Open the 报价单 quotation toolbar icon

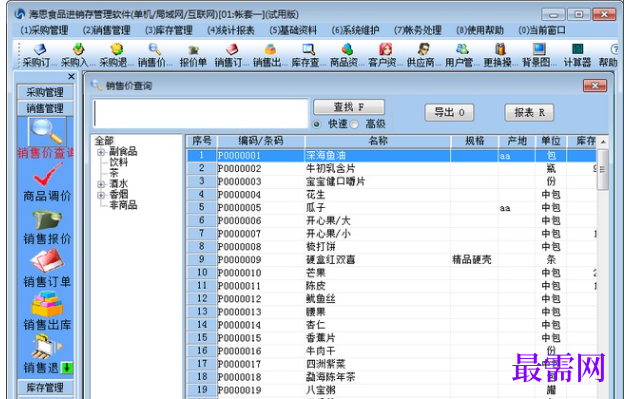193,55
